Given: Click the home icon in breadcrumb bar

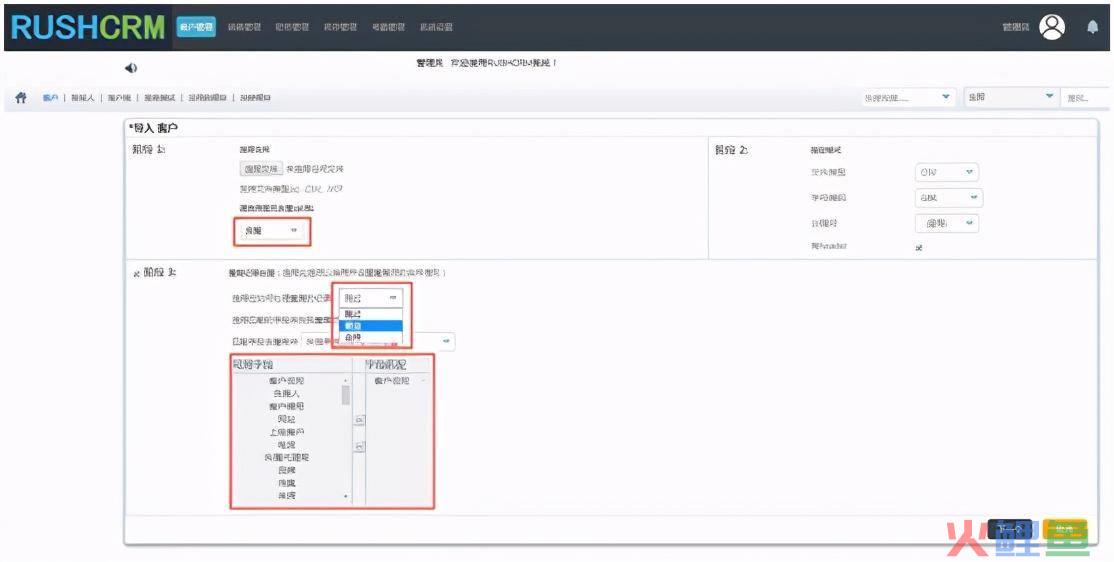Looking at the screenshot, I should (21, 97).
